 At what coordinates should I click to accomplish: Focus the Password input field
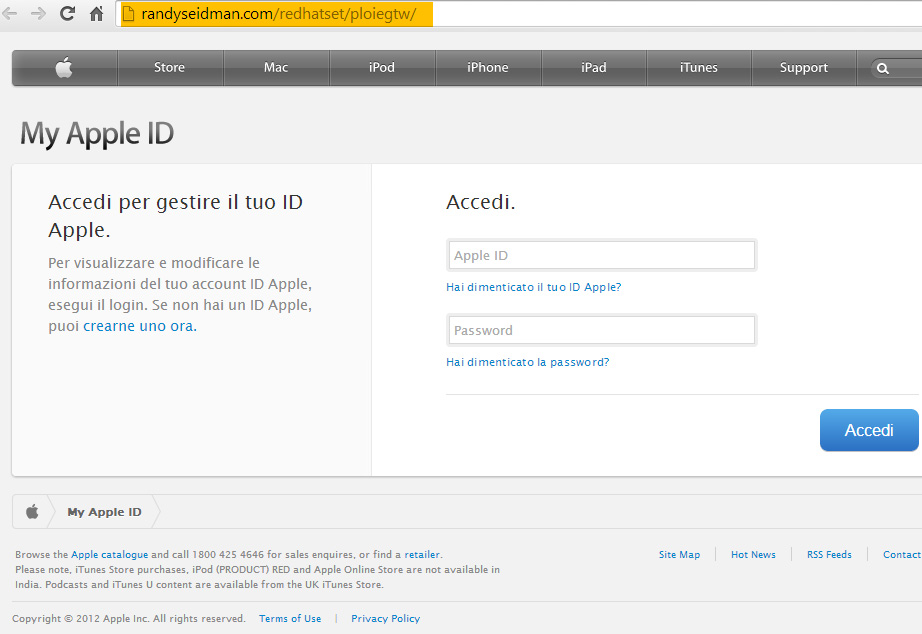click(x=602, y=330)
